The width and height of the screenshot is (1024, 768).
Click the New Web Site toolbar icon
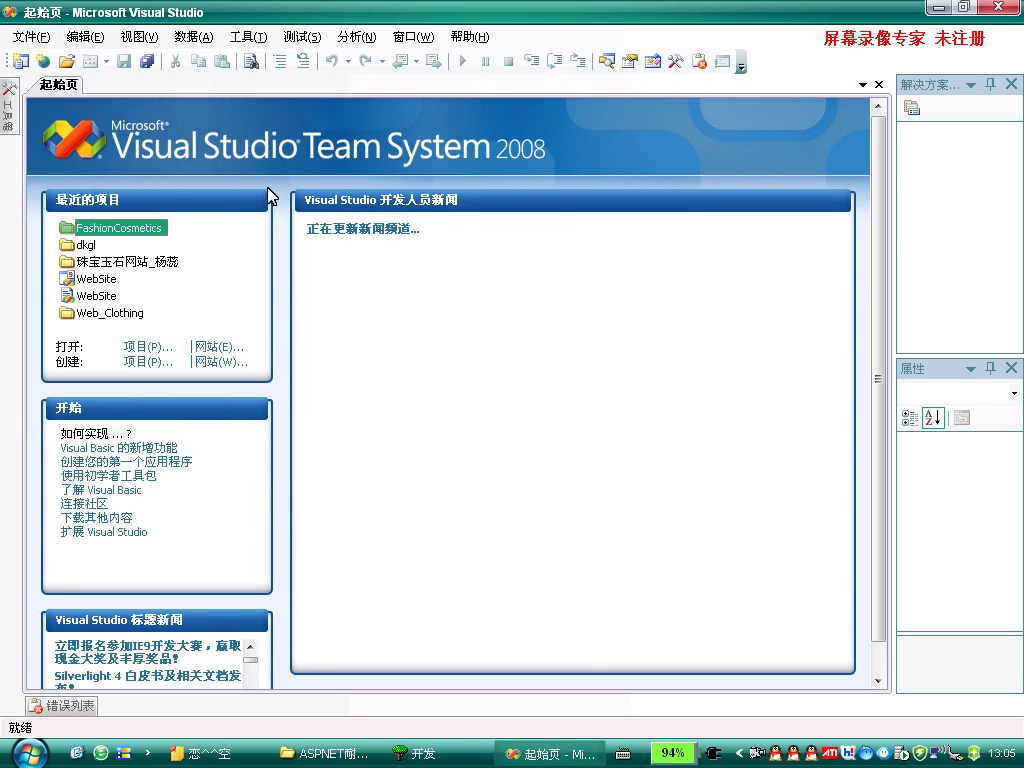click(x=44, y=61)
